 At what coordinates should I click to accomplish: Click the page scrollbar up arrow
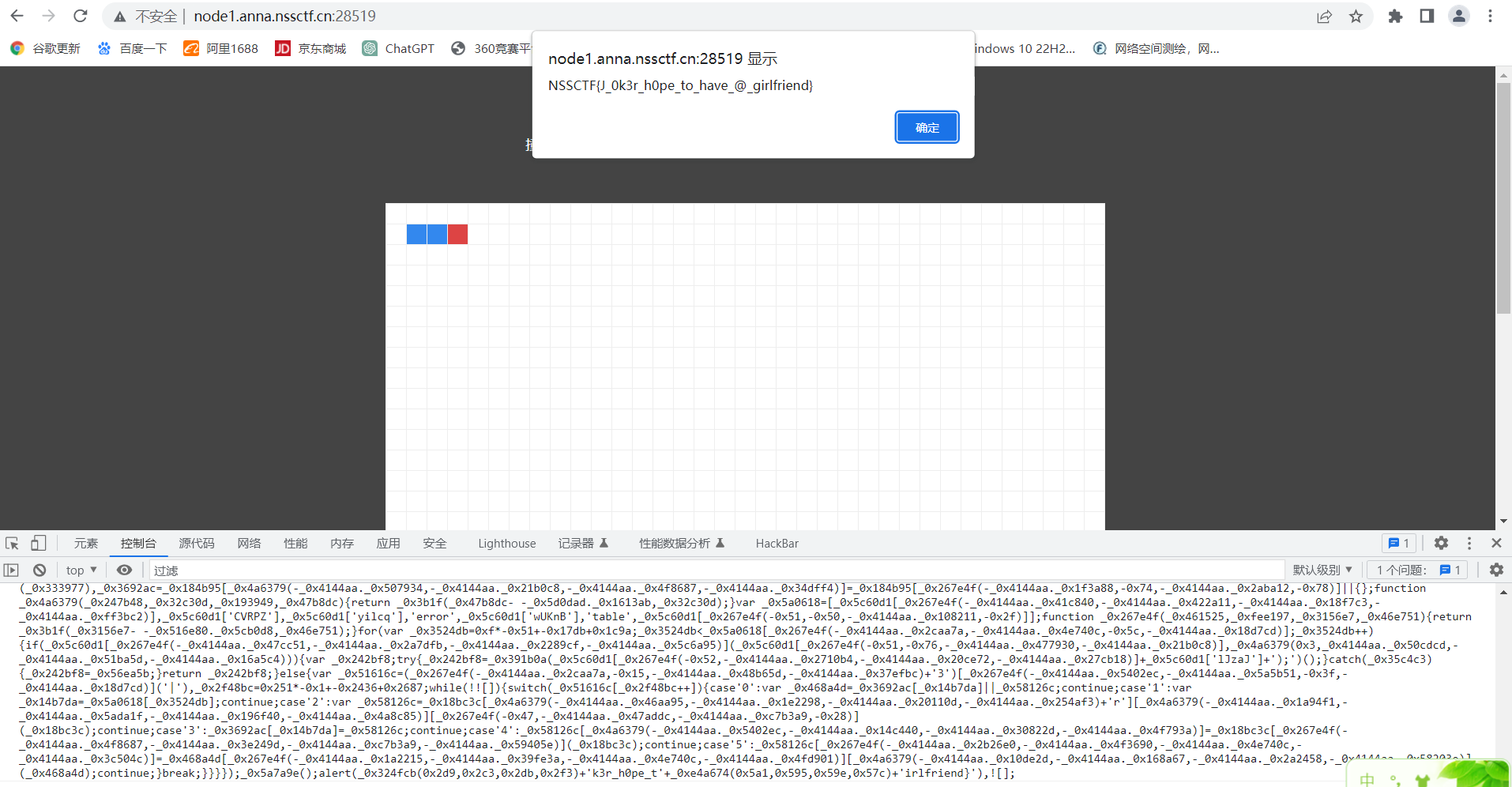click(x=1503, y=75)
